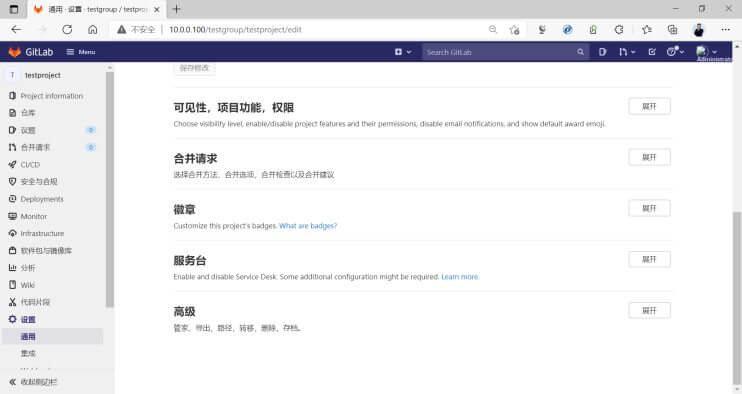The image size is (742, 394).
Task: Open Deployments in sidebar
Action: [42, 199]
